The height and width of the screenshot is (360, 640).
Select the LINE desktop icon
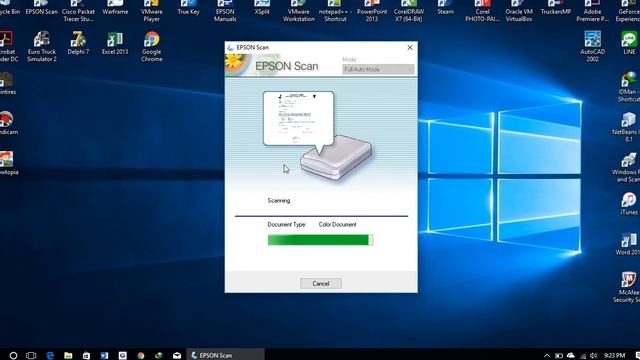point(629,43)
